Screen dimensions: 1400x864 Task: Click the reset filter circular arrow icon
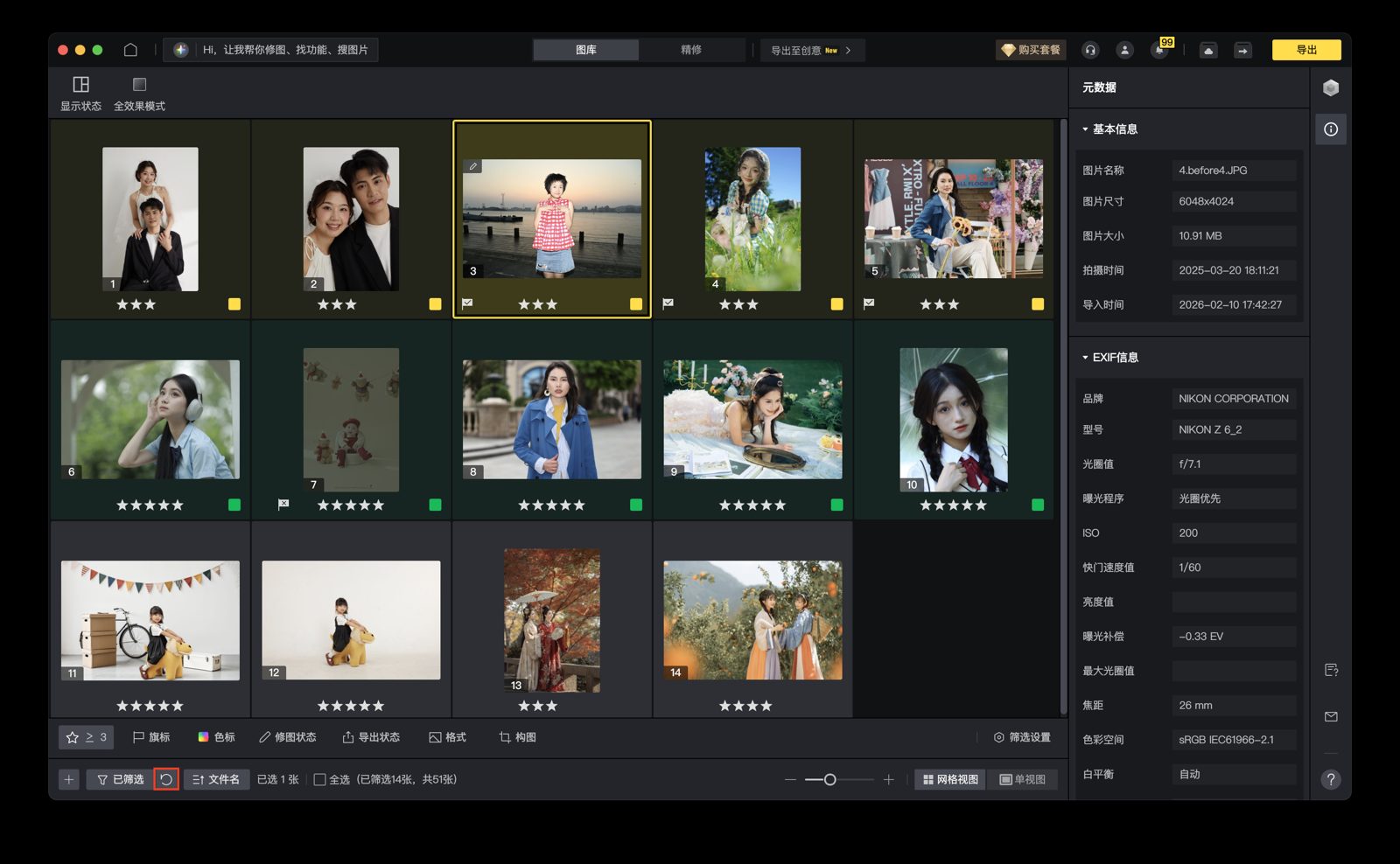(x=166, y=779)
